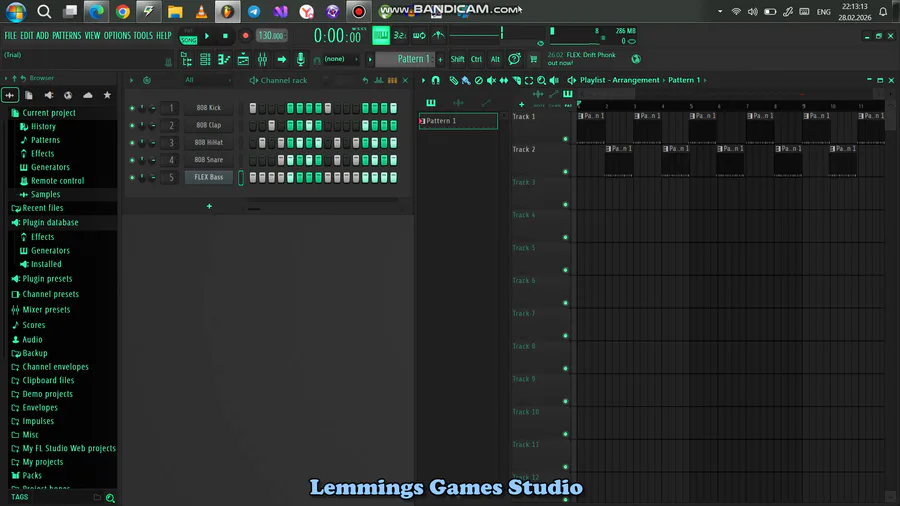Select the Zoom magnifier tool in Playlist
Image resolution: width=900 pixels, height=506 pixels.
click(541, 80)
